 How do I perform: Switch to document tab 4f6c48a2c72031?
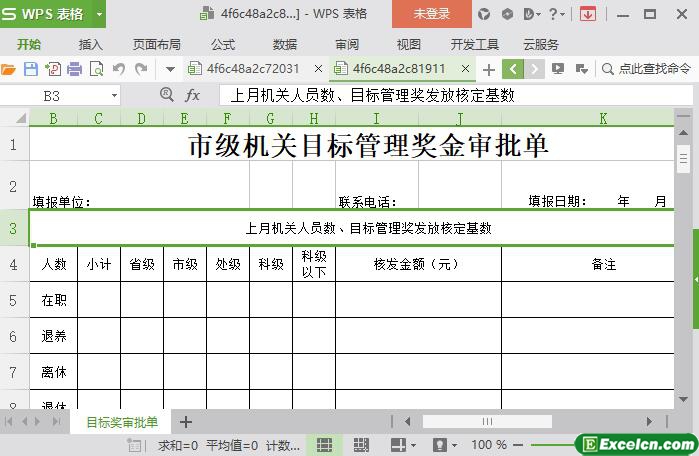253,69
